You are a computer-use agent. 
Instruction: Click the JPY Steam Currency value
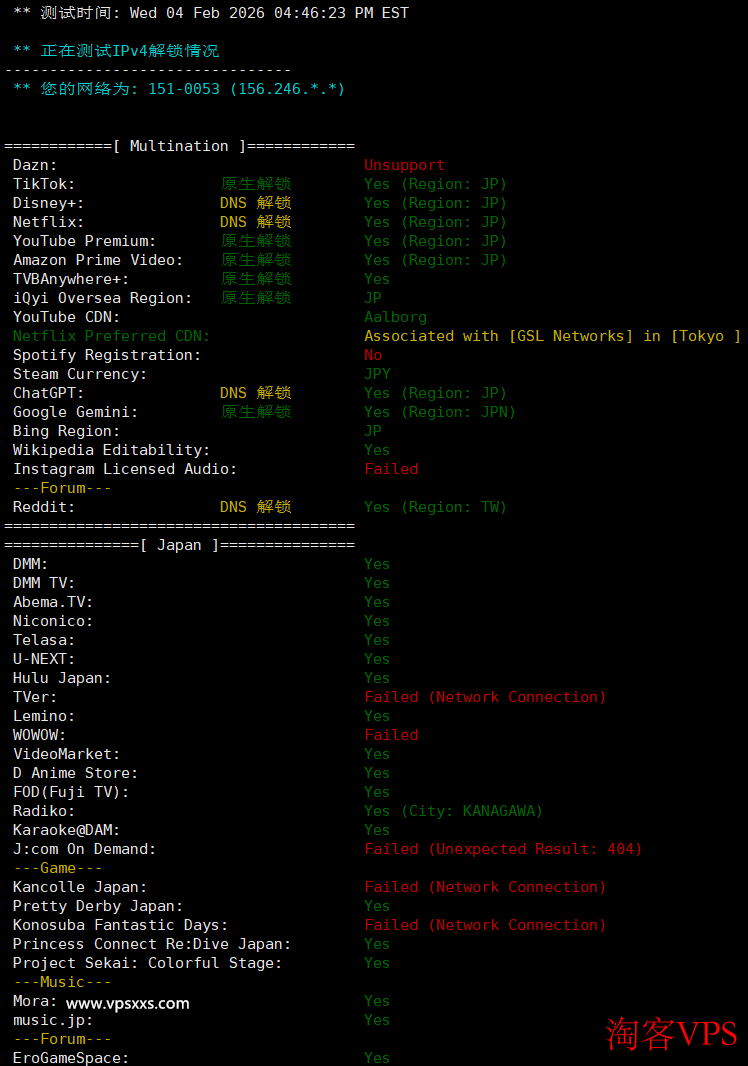pos(378,374)
